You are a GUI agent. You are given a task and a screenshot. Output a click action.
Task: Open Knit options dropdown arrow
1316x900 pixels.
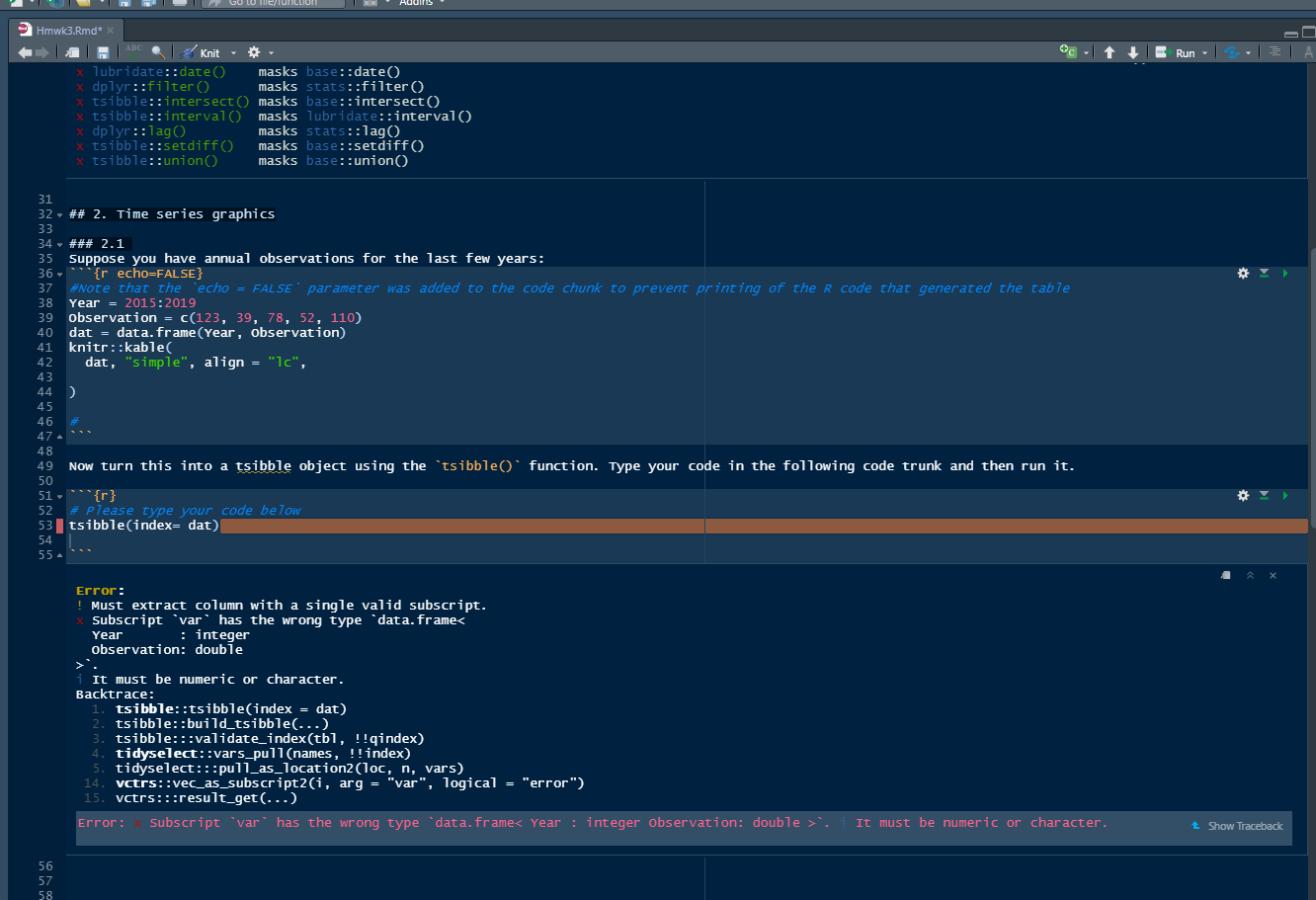coord(233,52)
